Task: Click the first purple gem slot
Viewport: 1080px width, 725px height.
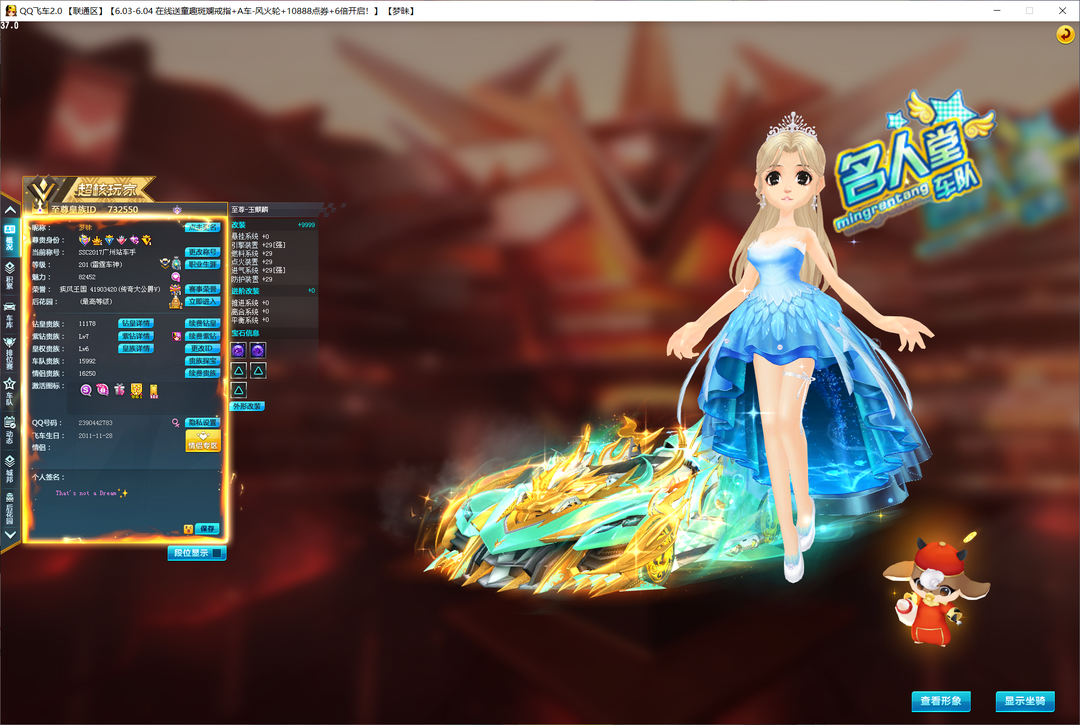Action: coord(239,350)
